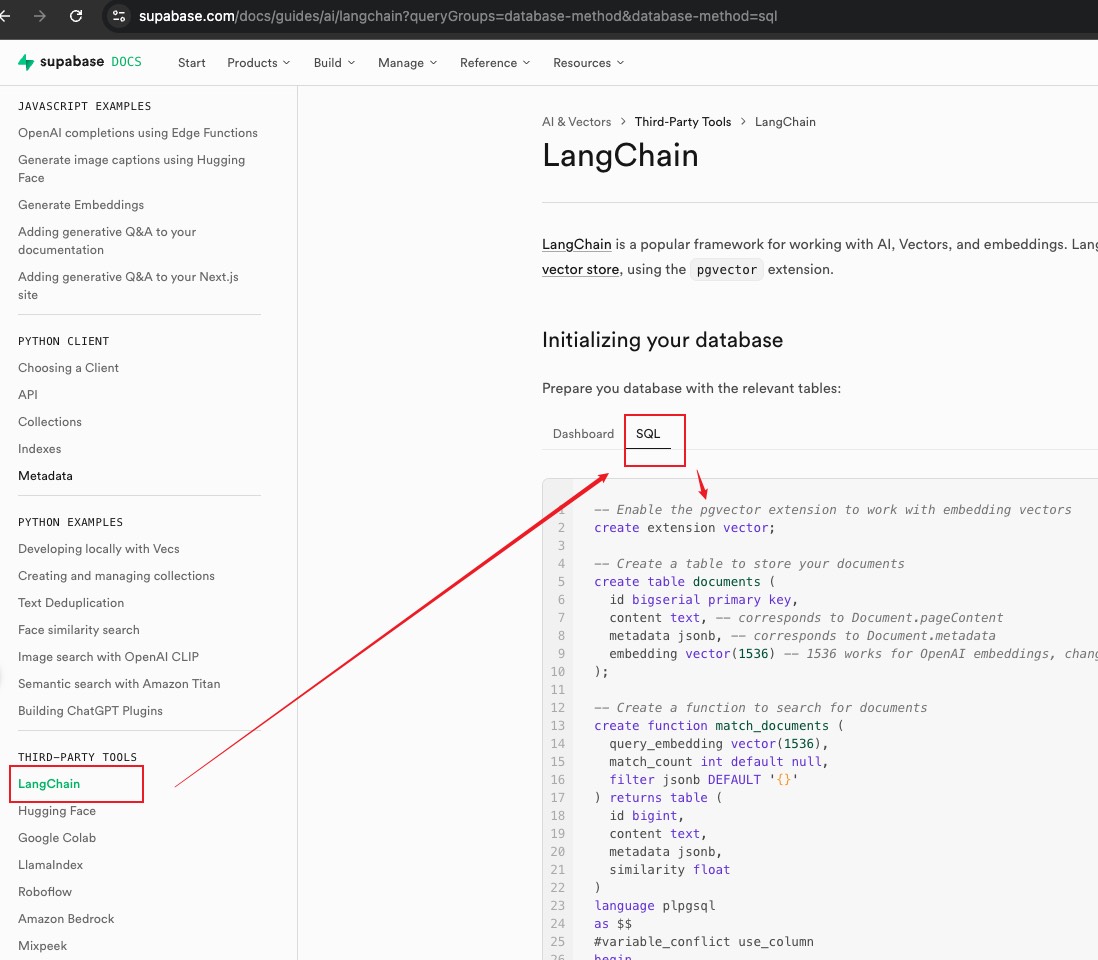Viewport: 1098px width, 960px height.
Task: Expand the Manage navigation dropdown
Action: coord(407,63)
